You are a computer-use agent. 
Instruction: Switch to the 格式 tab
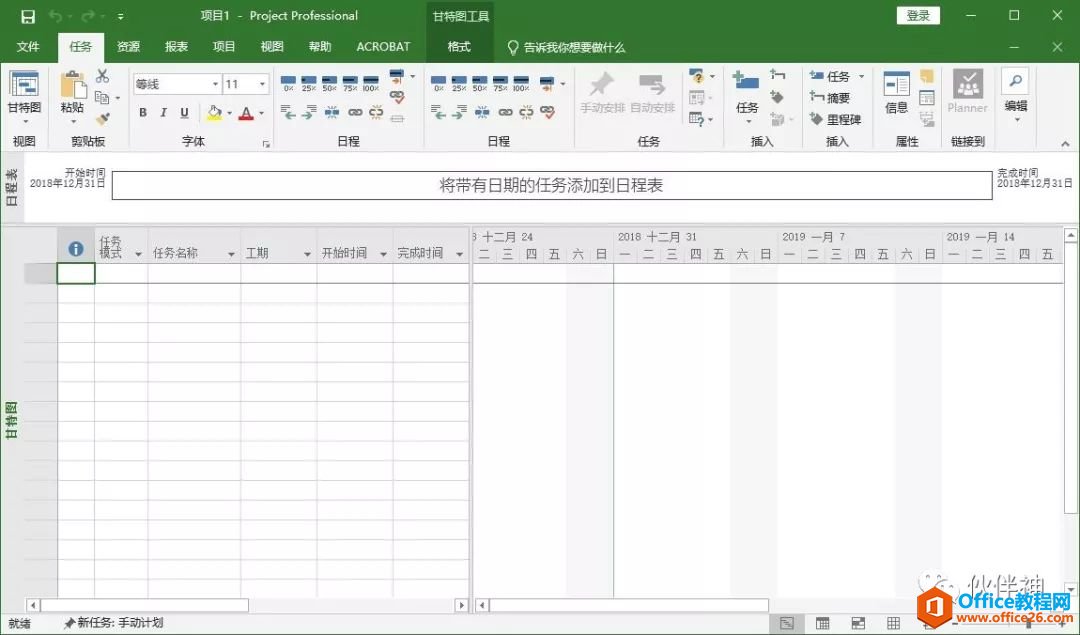459,47
